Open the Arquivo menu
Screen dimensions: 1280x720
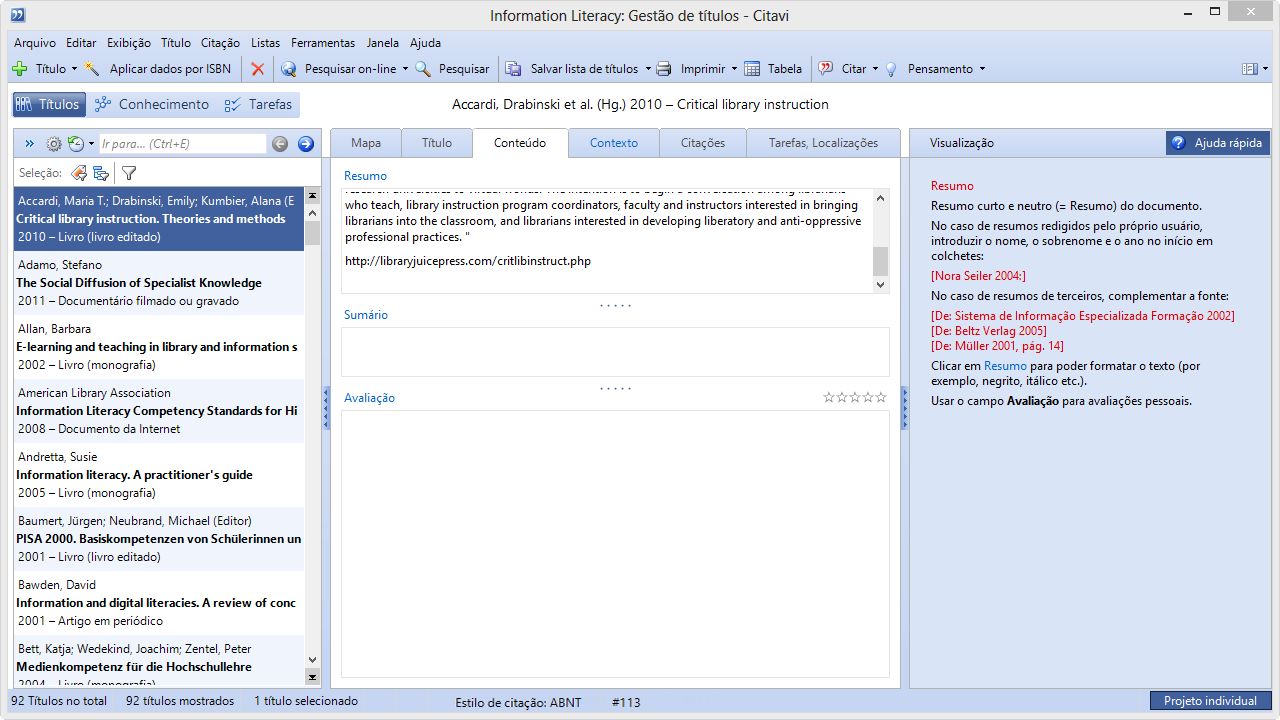click(35, 43)
